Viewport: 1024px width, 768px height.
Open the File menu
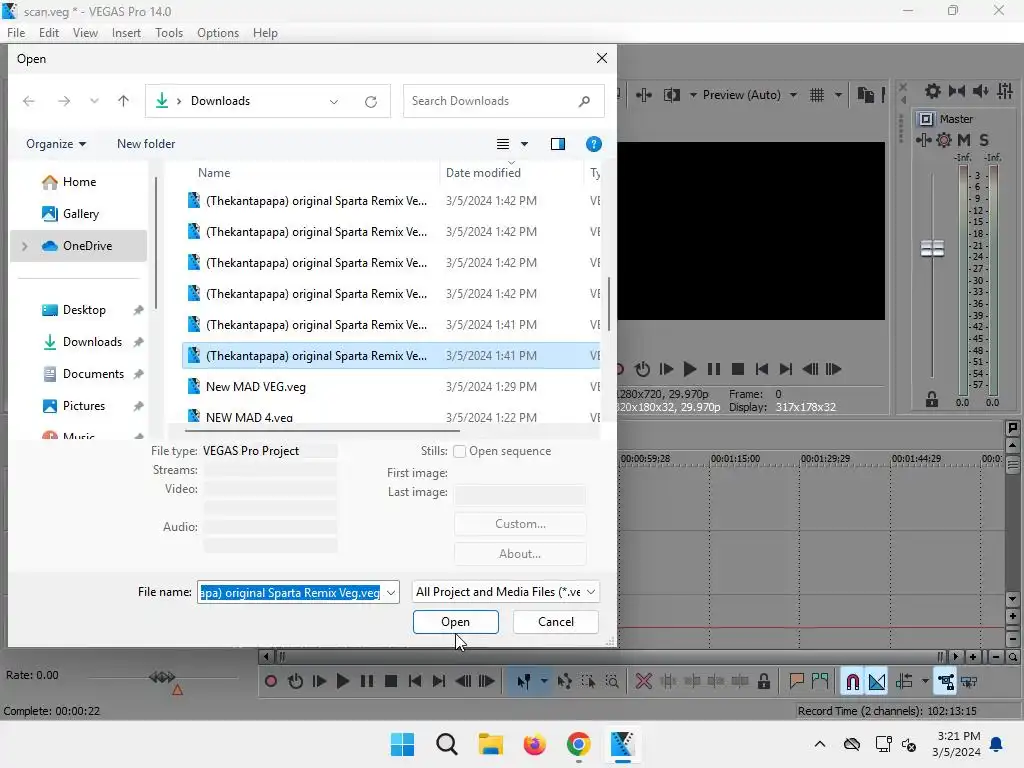coord(16,33)
